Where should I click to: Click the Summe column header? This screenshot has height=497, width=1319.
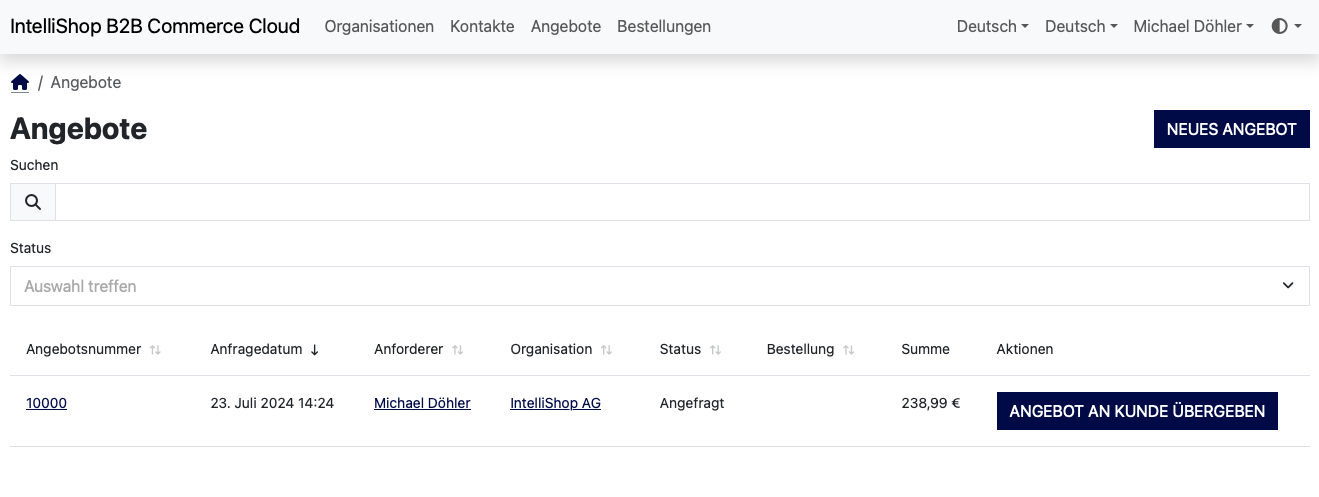(x=925, y=349)
